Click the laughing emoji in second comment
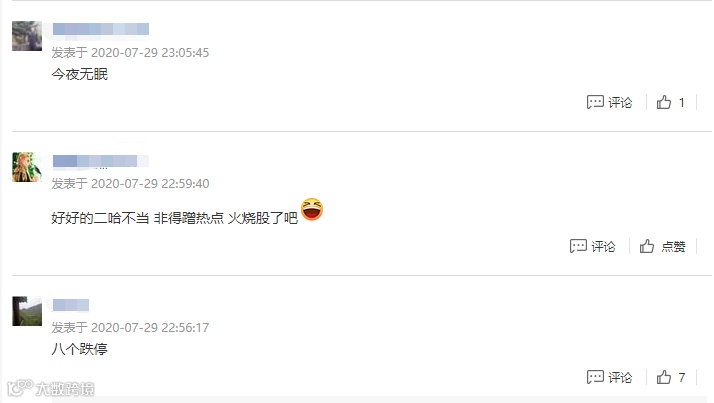Viewport: 714px width, 403px height. tap(312, 209)
